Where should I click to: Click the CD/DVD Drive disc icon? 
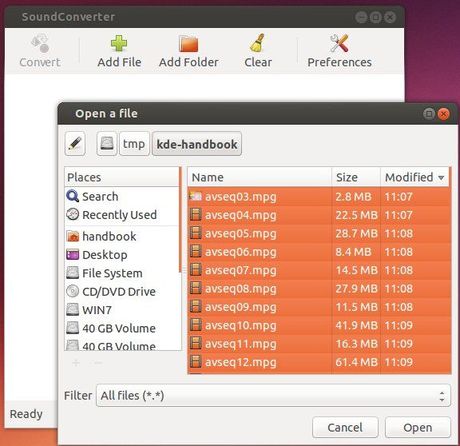pos(73,291)
